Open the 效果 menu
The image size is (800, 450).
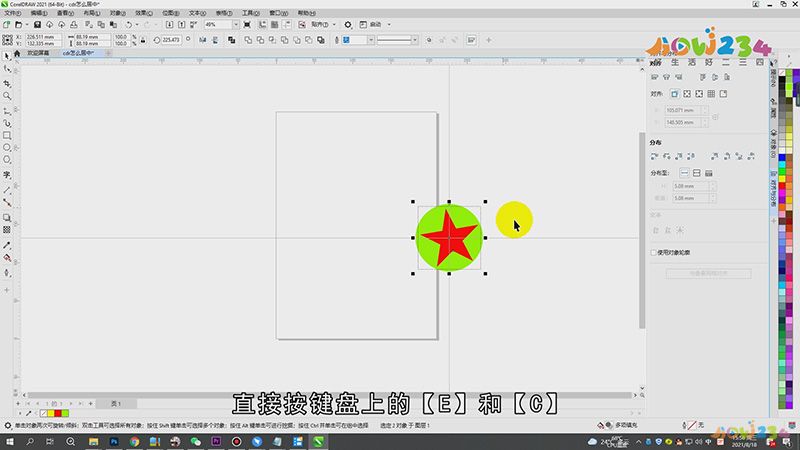point(144,13)
